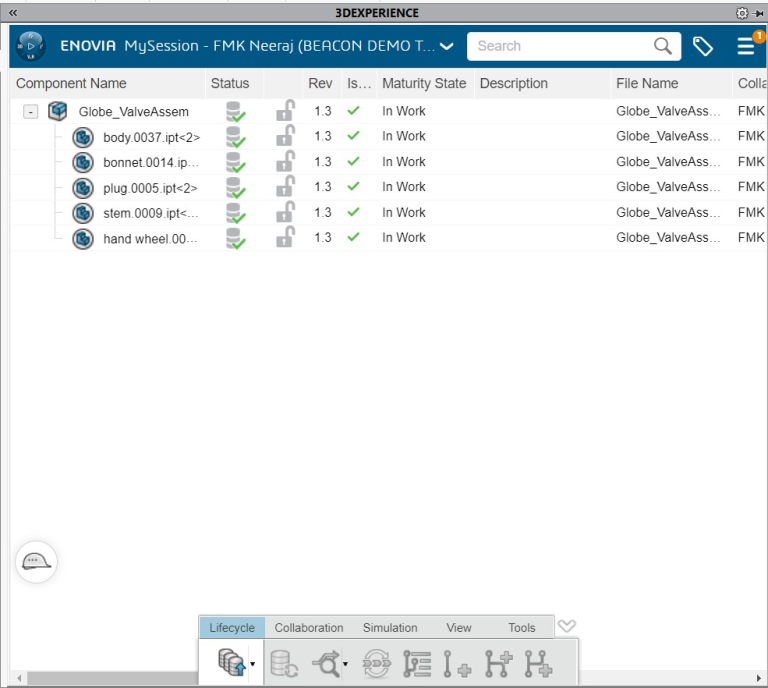Click Rev 1.3 in the bonnet.0014 row
The width and height of the screenshot is (768, 688).
click(x=323, y=162)
